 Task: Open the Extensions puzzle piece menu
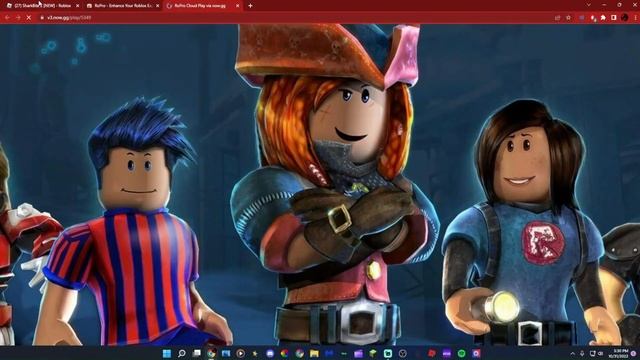(x=603, y=18)
